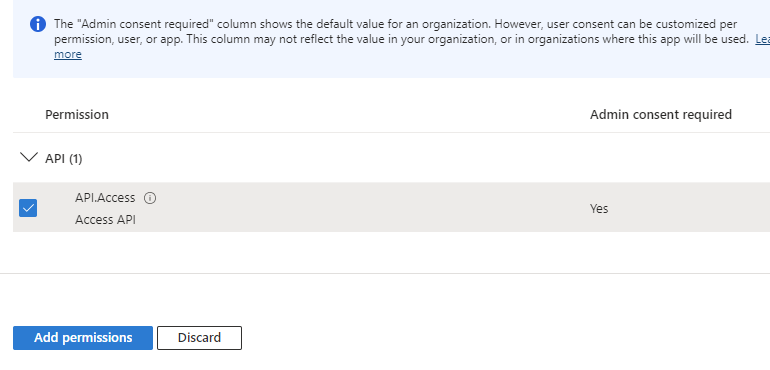The image size is (770, 370).
Task: Click the banner line starting 'permission, user, or app'
Action: (401, 39)
